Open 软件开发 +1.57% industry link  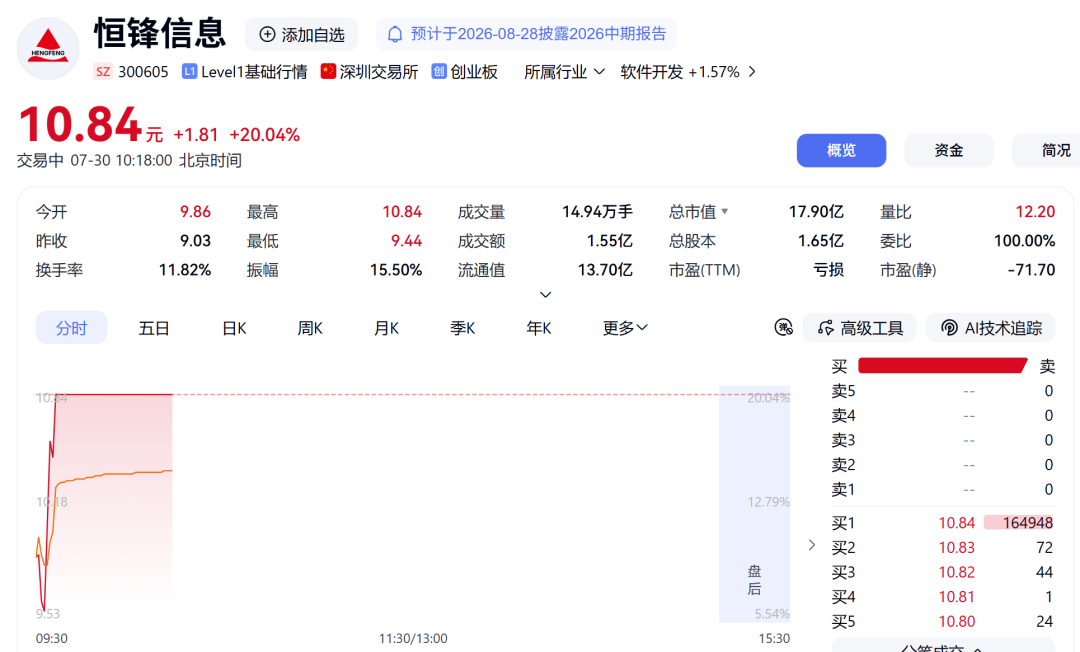(x=680, y=72)
